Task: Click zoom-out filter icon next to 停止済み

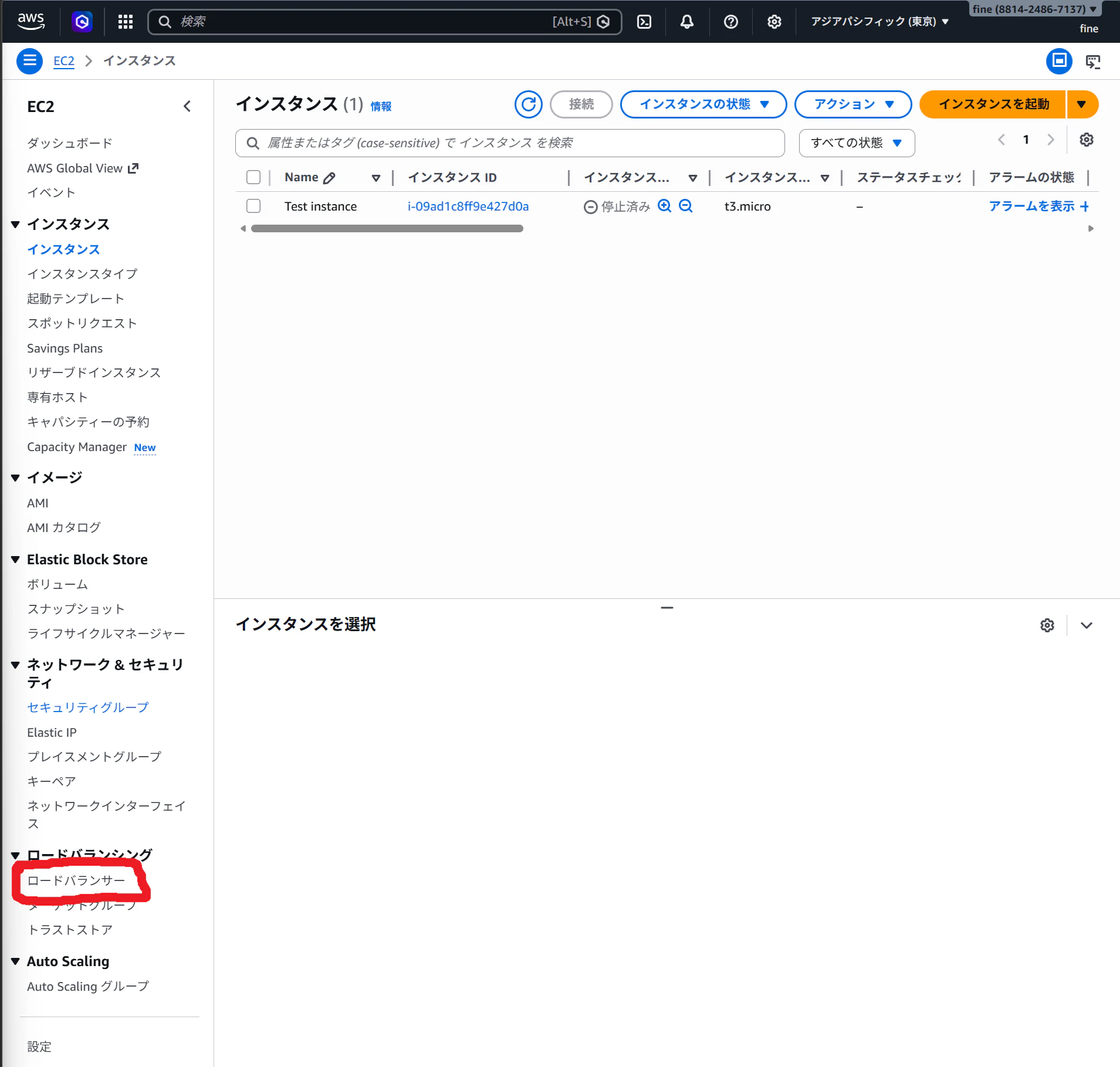Action: 685,206
